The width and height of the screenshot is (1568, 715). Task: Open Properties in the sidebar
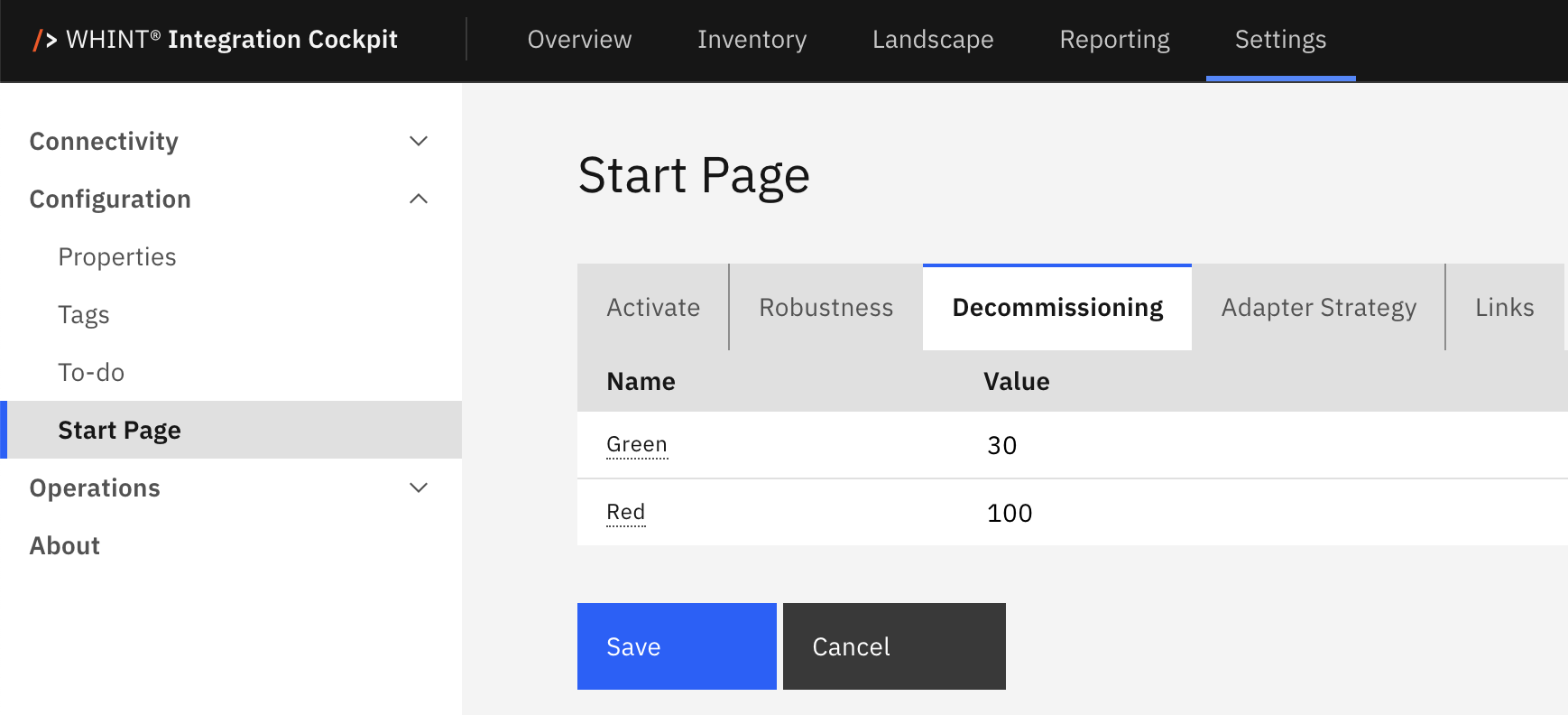pyautogui.click(x=117, y=256)
